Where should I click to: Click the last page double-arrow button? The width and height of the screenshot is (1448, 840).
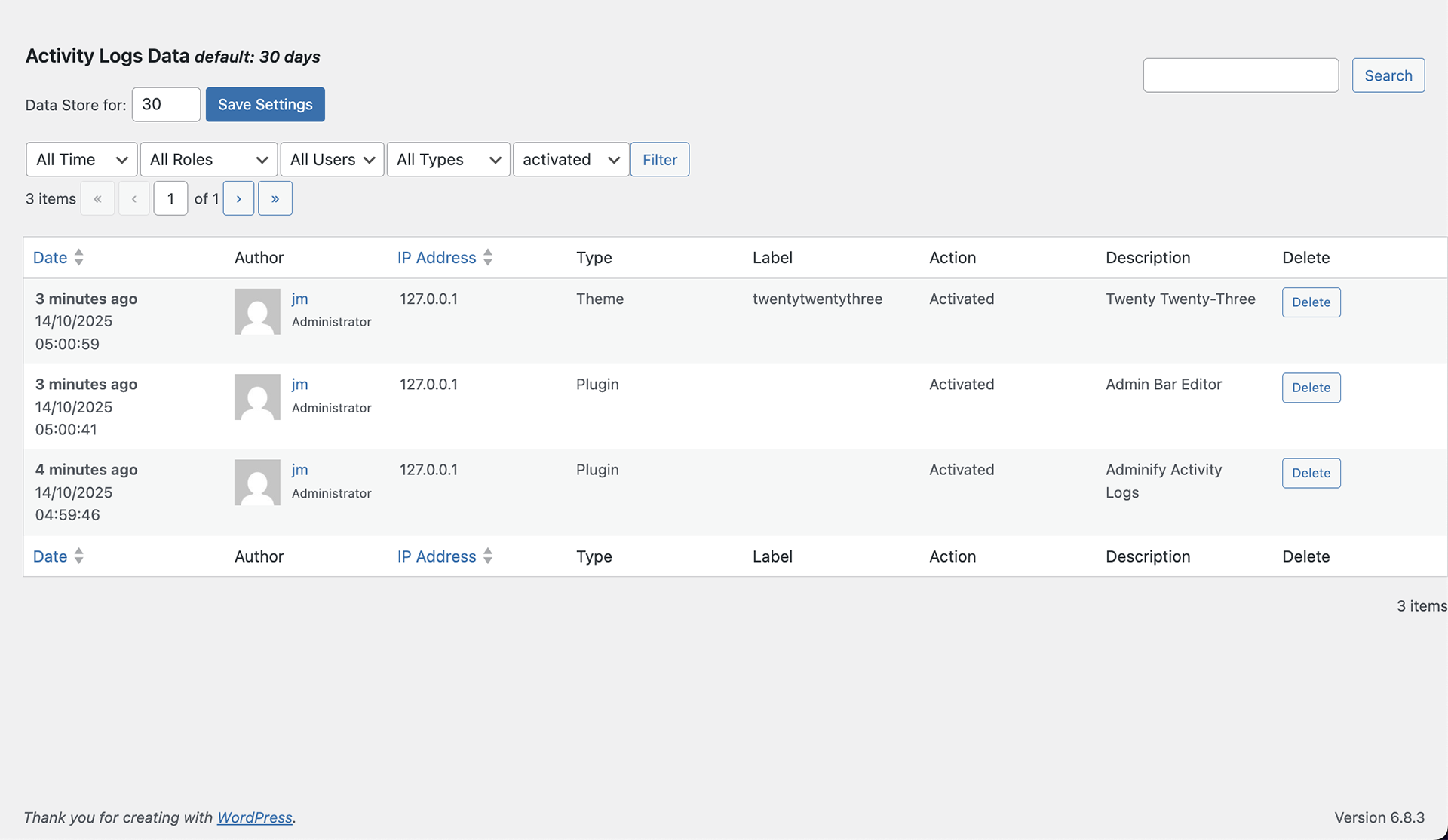(275, 198)
